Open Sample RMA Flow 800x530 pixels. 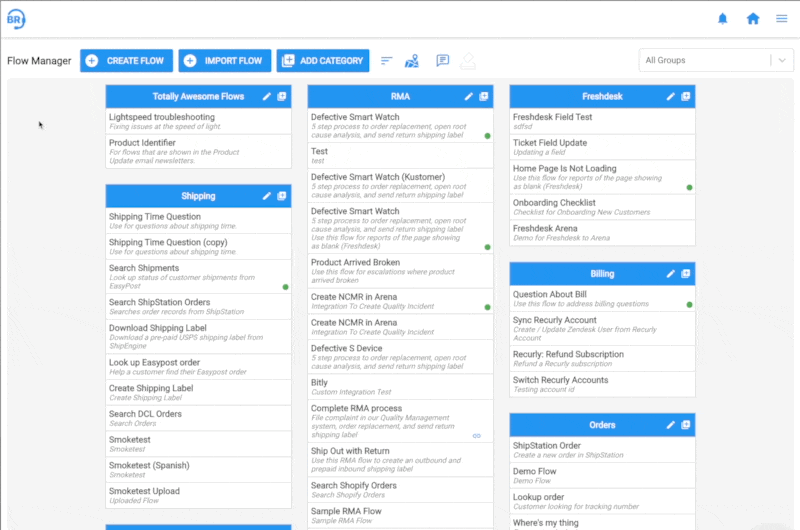point(401,515)
